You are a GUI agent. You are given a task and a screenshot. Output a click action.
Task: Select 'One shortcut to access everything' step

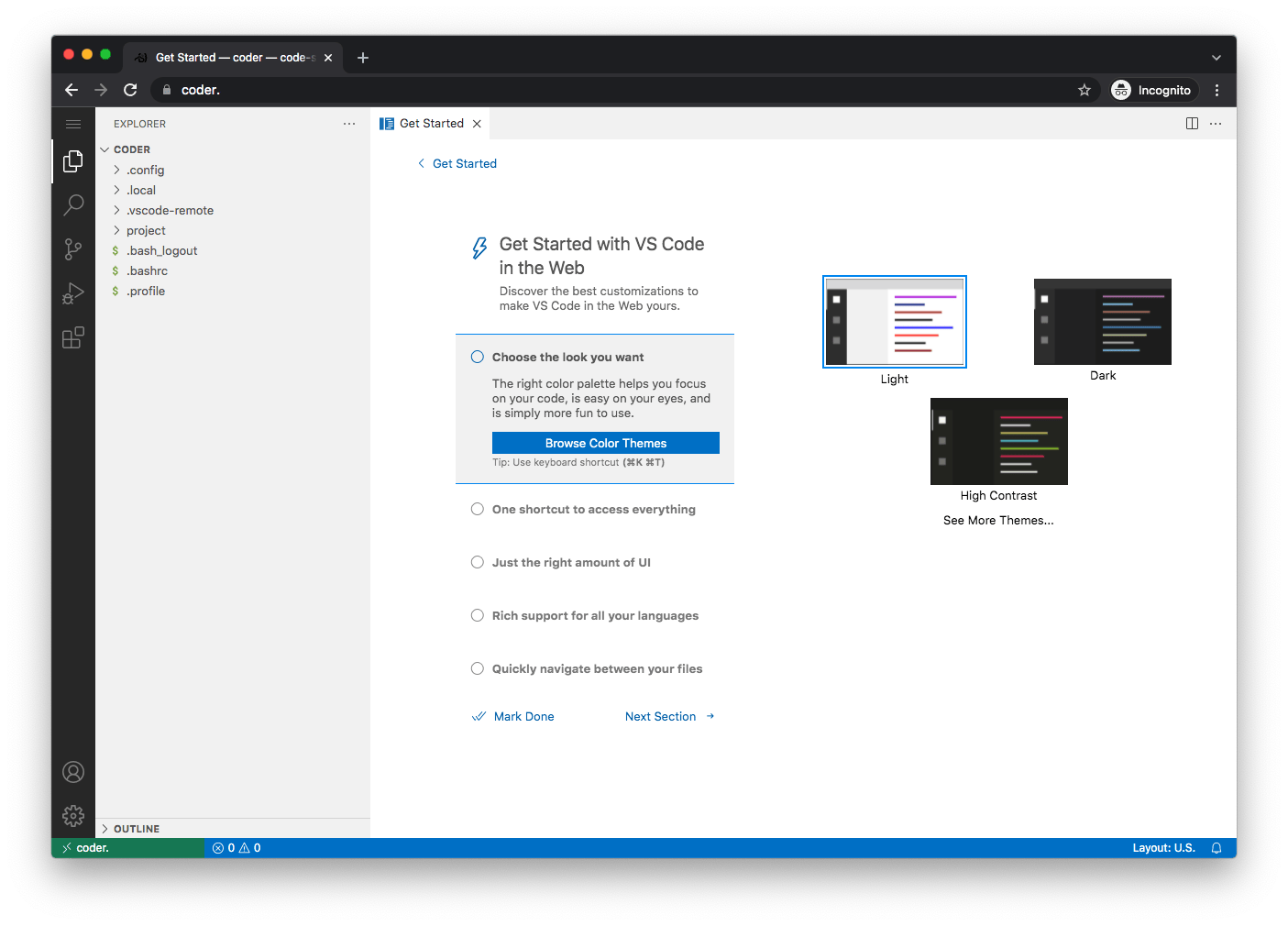(x=593, y=510)
